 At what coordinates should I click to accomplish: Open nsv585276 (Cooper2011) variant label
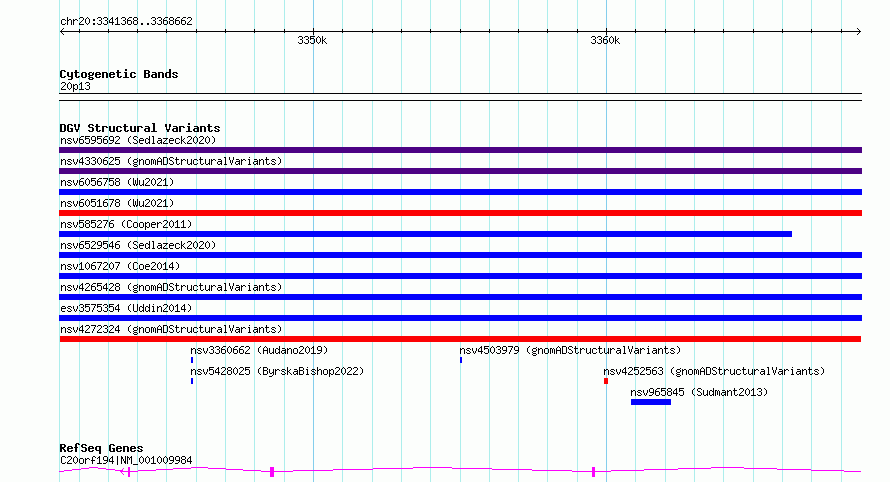click(126, 224)
